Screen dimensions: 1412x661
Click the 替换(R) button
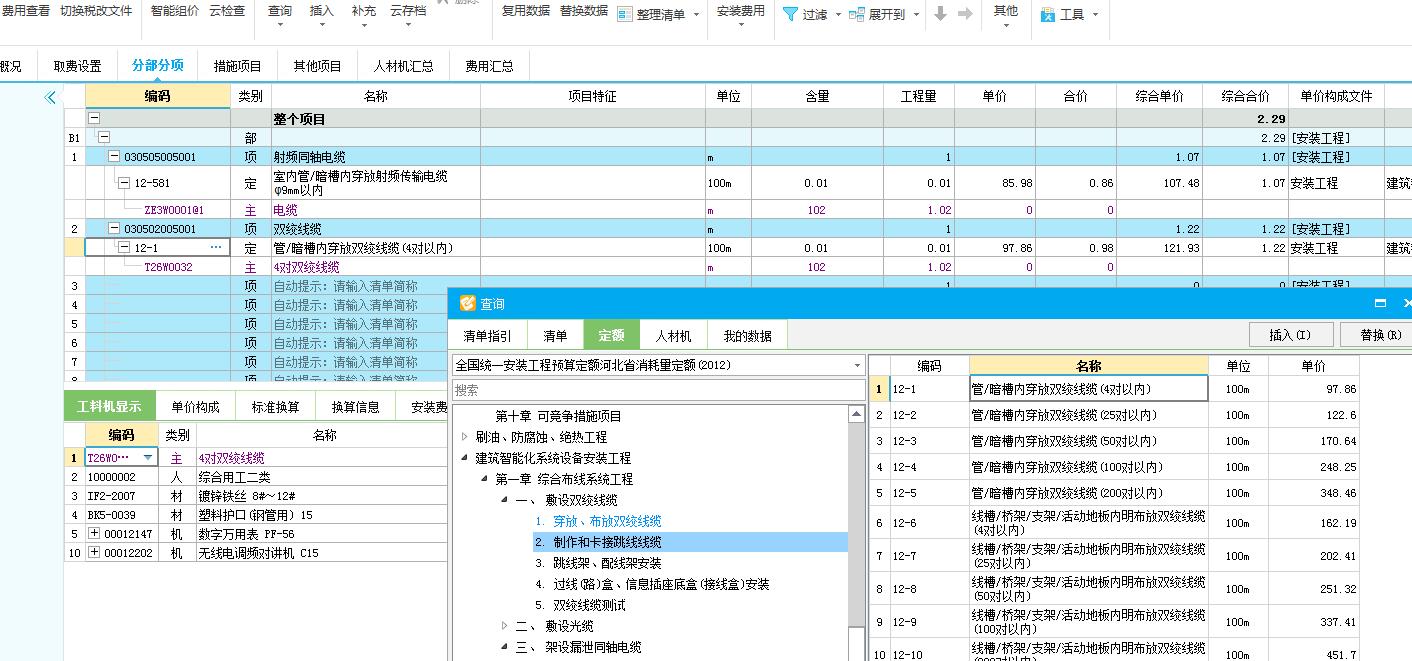pyautogui.click(x=1381, y=335)
